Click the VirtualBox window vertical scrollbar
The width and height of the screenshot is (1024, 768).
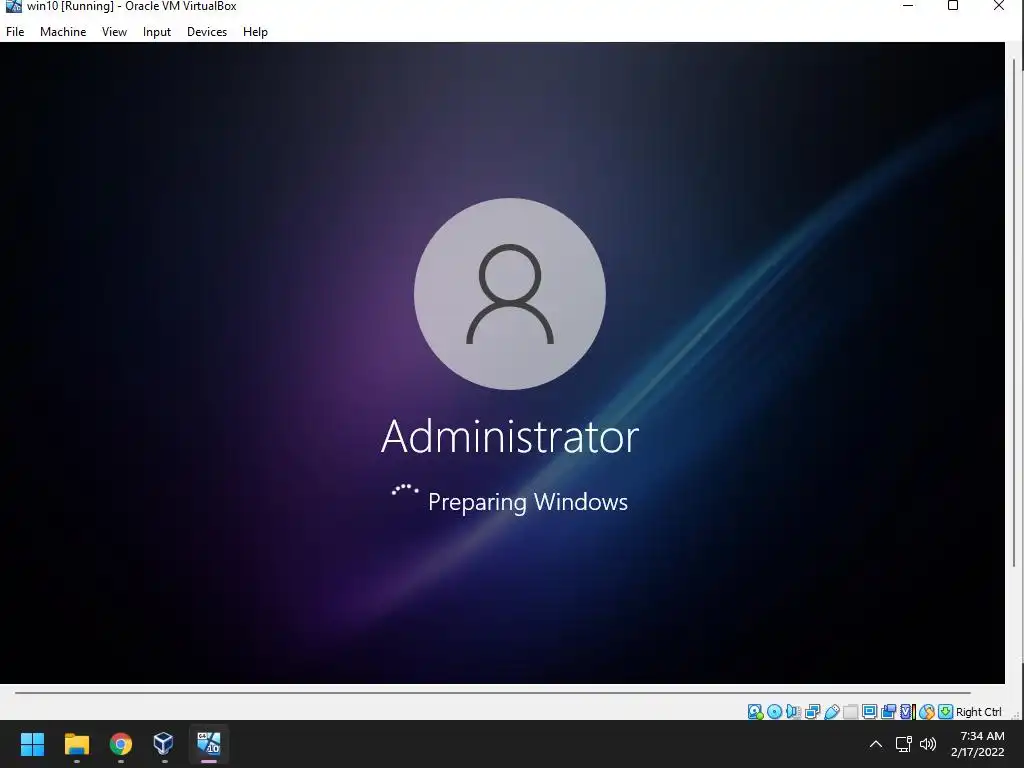1014,313
